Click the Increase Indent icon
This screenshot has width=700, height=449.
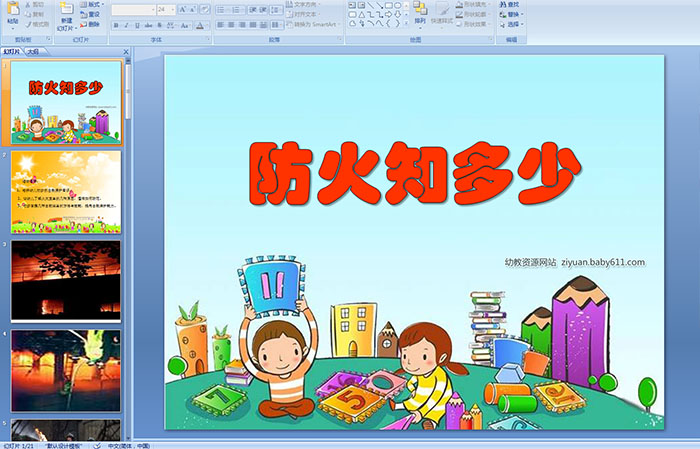coord(263,9)
